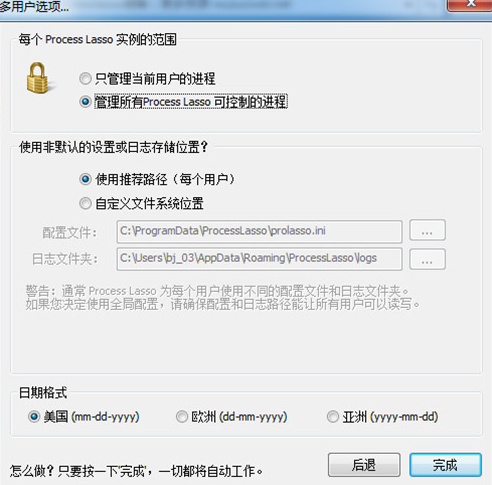Viewport: 492px width, 485px height.
Task: Click the logs folder path field
Action: coord(259,259)
